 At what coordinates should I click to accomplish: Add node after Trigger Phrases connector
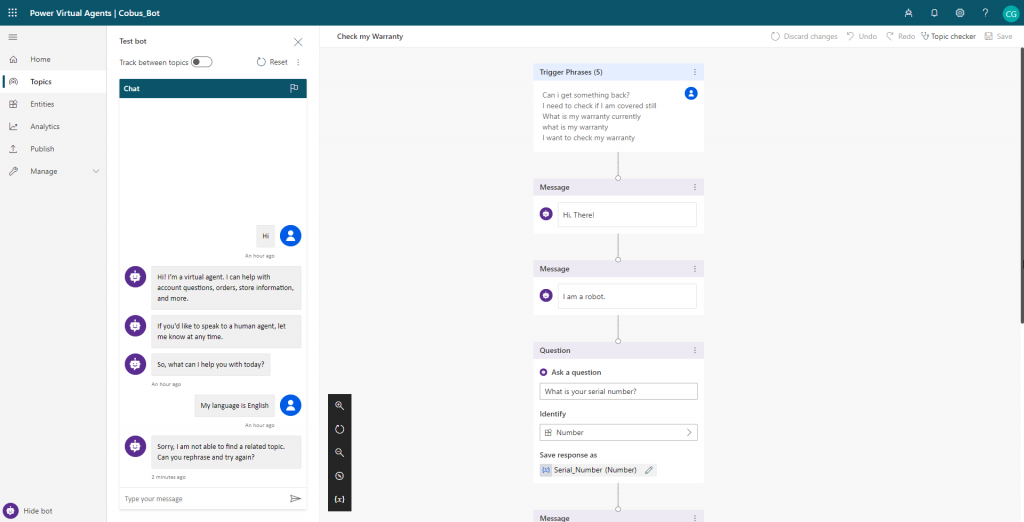618,178
